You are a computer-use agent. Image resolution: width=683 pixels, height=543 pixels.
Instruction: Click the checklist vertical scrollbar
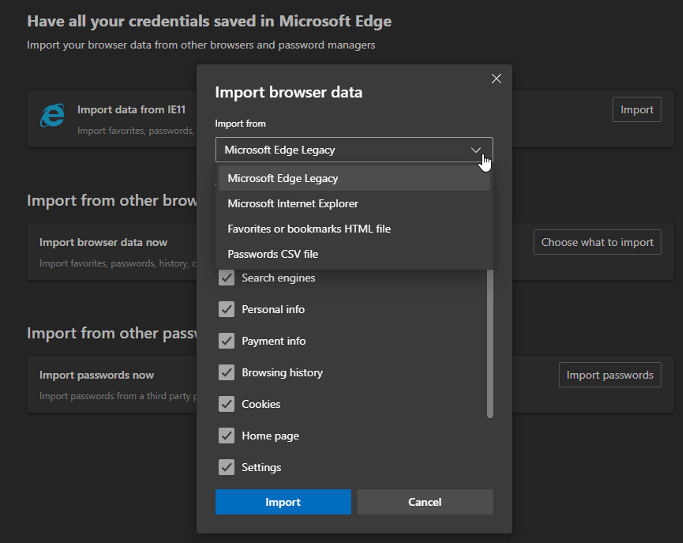(490, 345)
